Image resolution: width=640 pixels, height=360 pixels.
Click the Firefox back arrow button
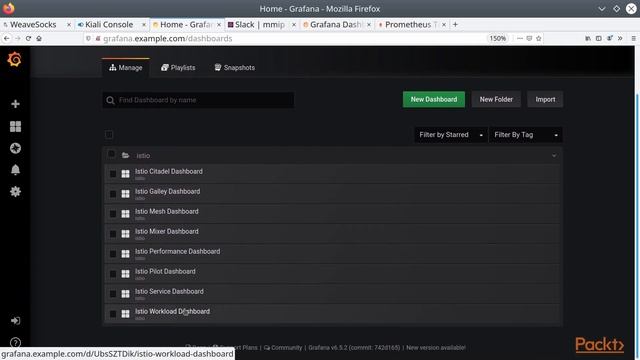click(x=7, y=38)
